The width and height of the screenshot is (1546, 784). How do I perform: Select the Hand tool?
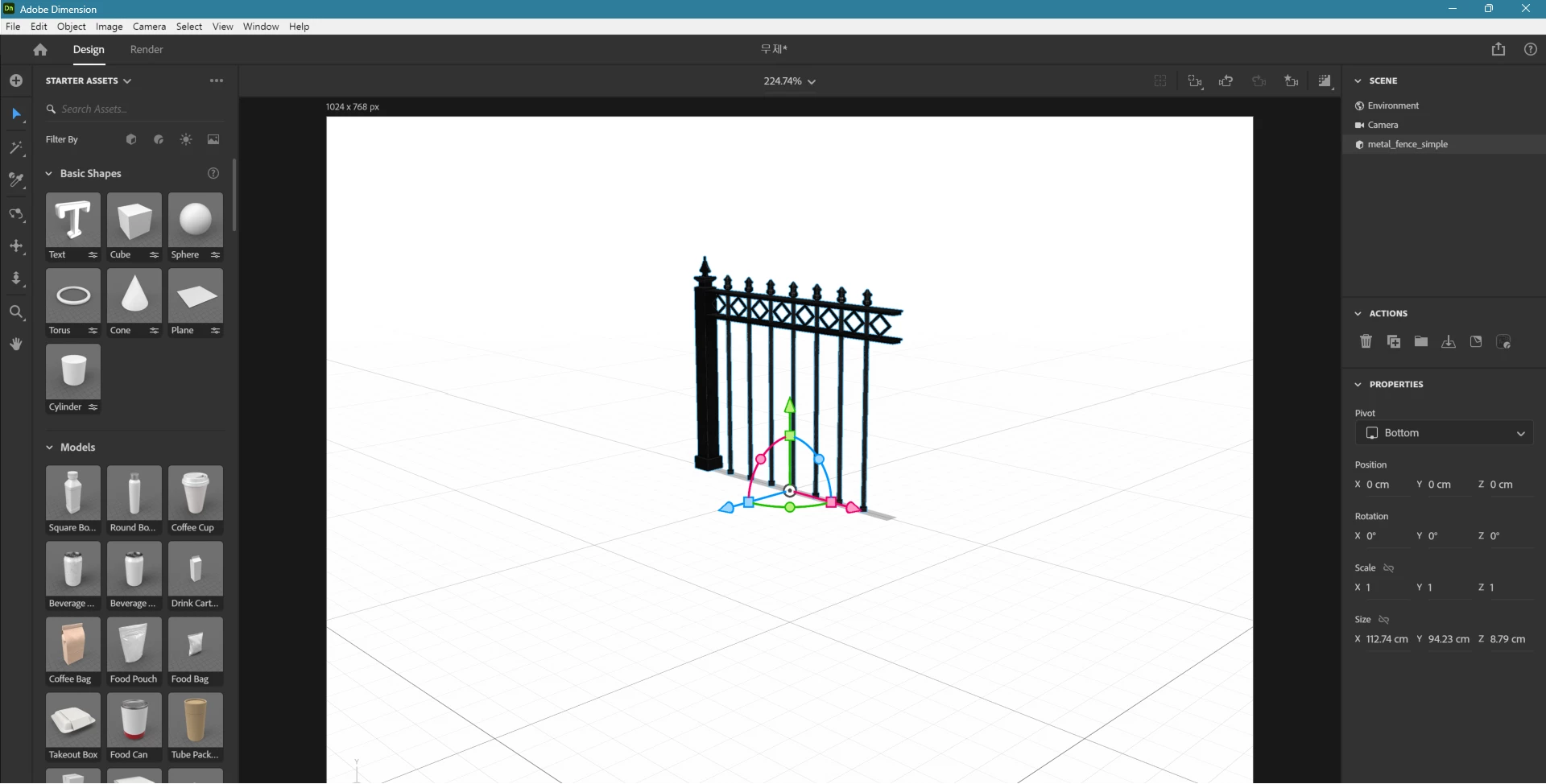16,344
